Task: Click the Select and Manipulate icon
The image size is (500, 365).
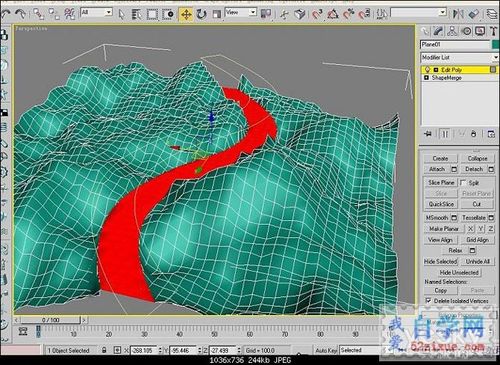Action: [284, 14]
